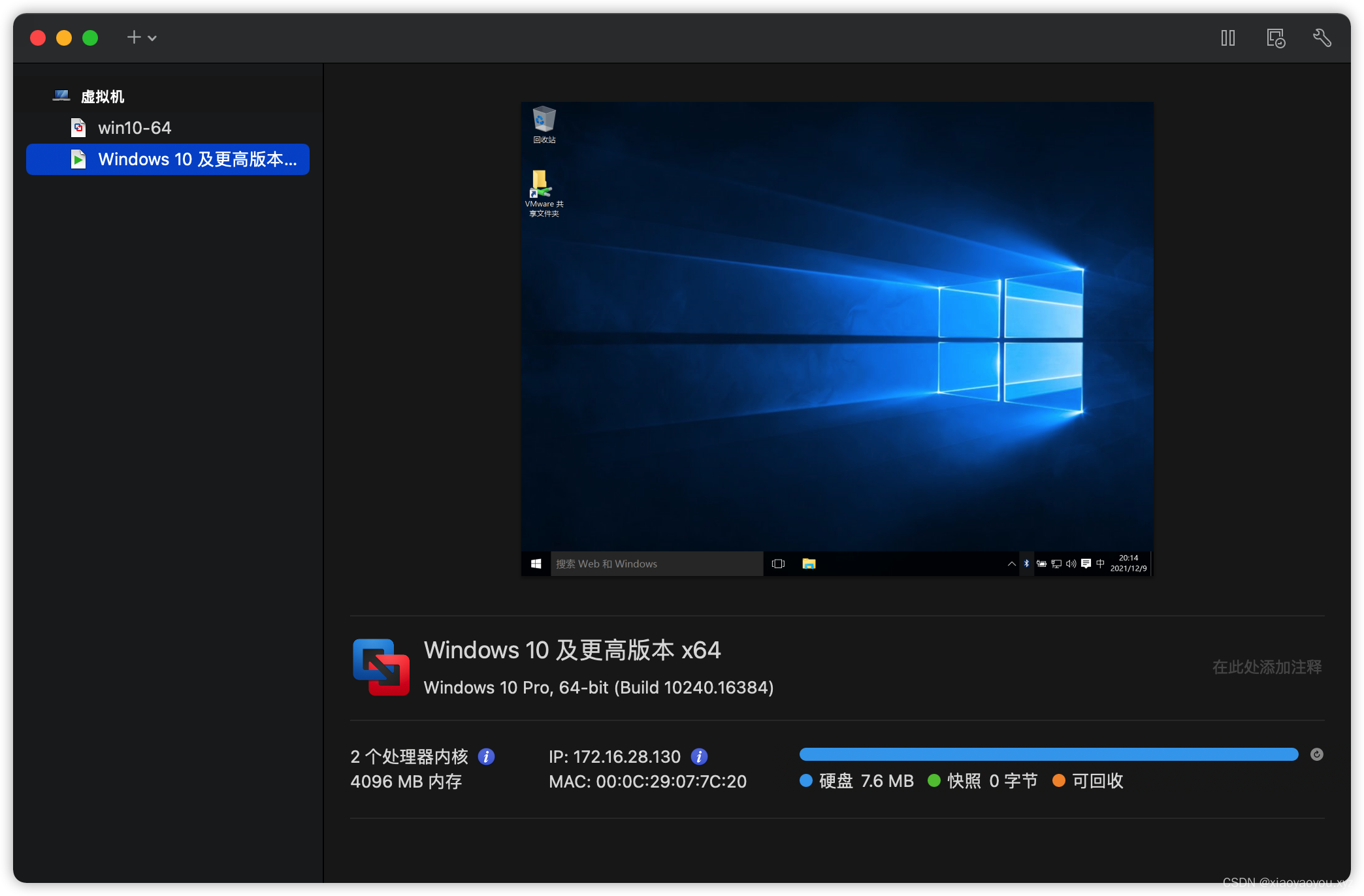This screenshot has height=896, width=1364.
Task: Open File Explorer in guest taskbar
Action: (809, 564)
